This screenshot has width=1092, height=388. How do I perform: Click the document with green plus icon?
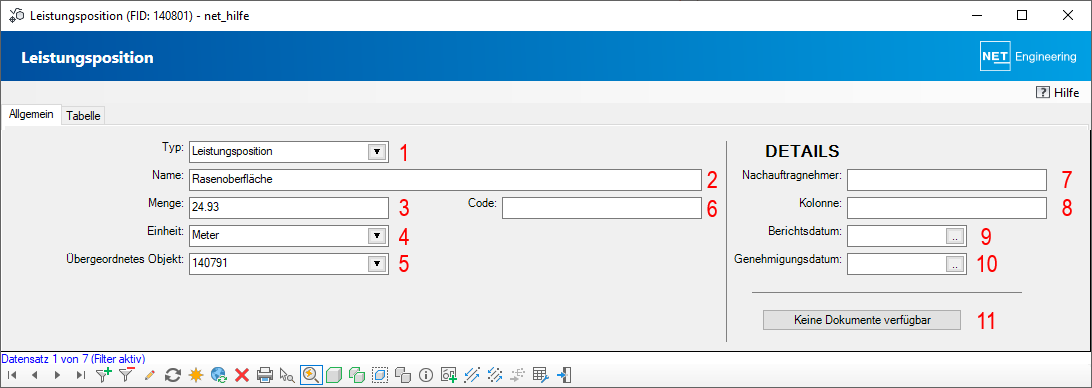(x=449, y=375)
